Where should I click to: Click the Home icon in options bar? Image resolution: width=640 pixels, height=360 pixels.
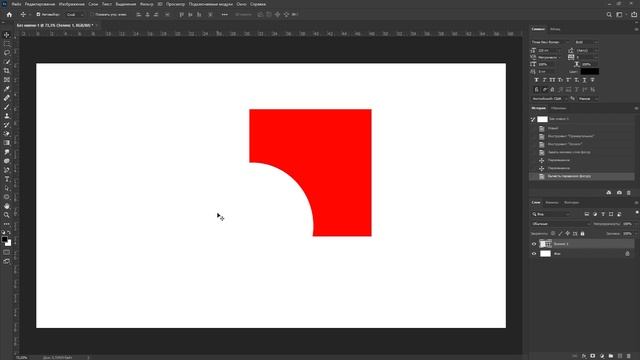pos(9,14)
